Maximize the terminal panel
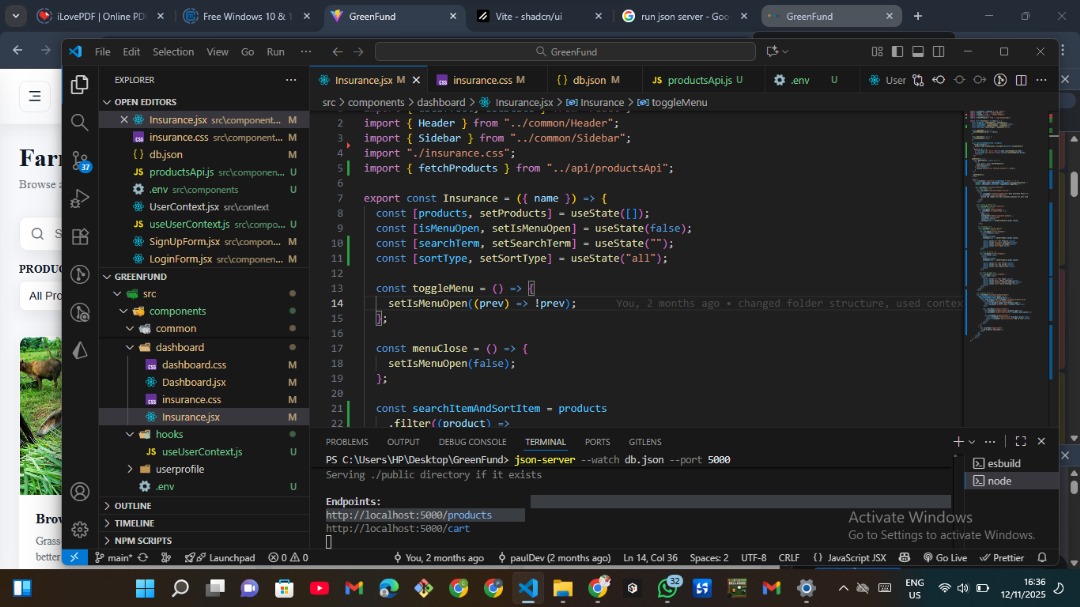The height and width of the screenshot is (607, 1080). [1020, 441]
